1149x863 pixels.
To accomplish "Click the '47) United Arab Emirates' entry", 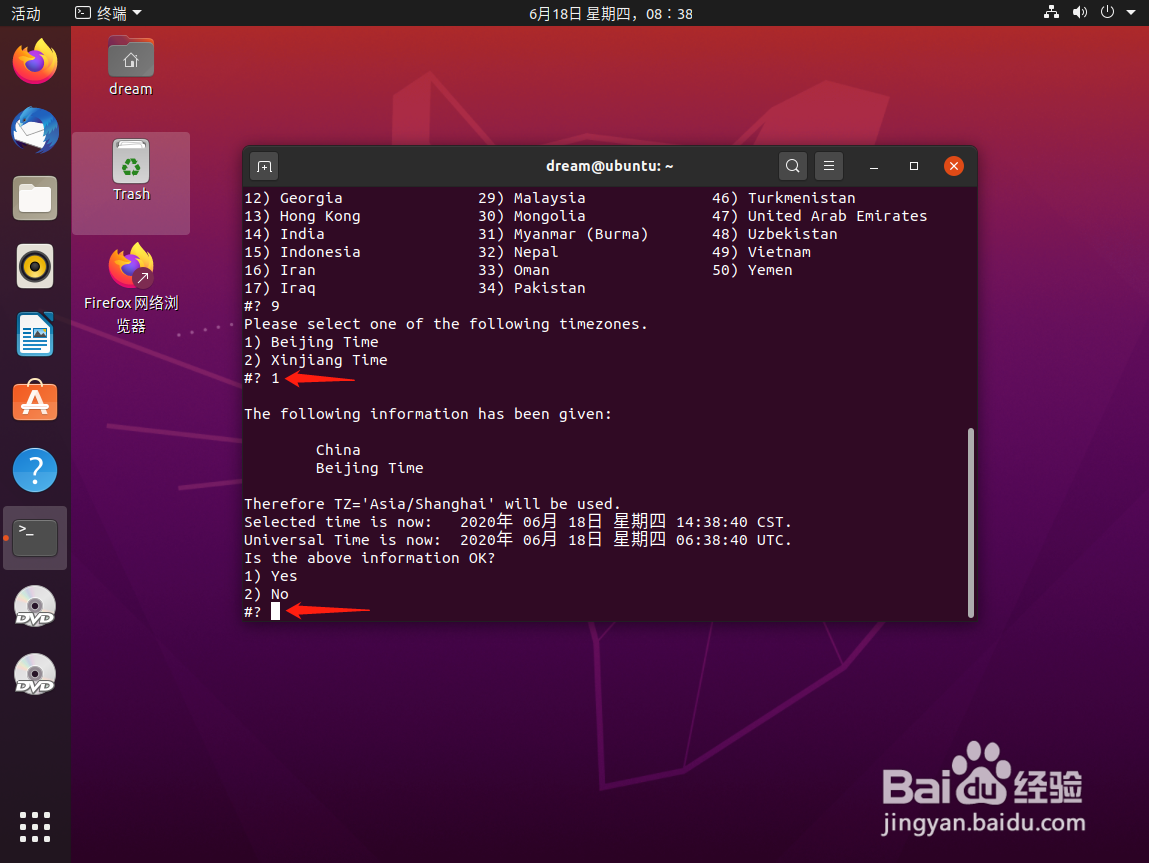I will [819, 216].
